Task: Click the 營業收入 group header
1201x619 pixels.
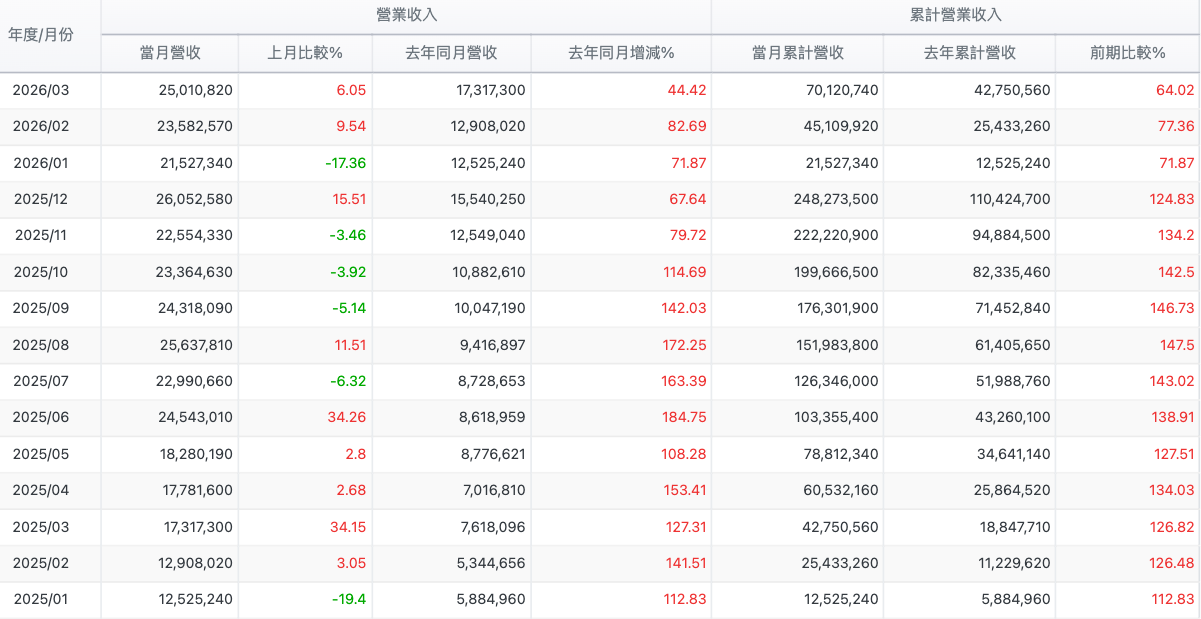Action: tap(406, 15)
